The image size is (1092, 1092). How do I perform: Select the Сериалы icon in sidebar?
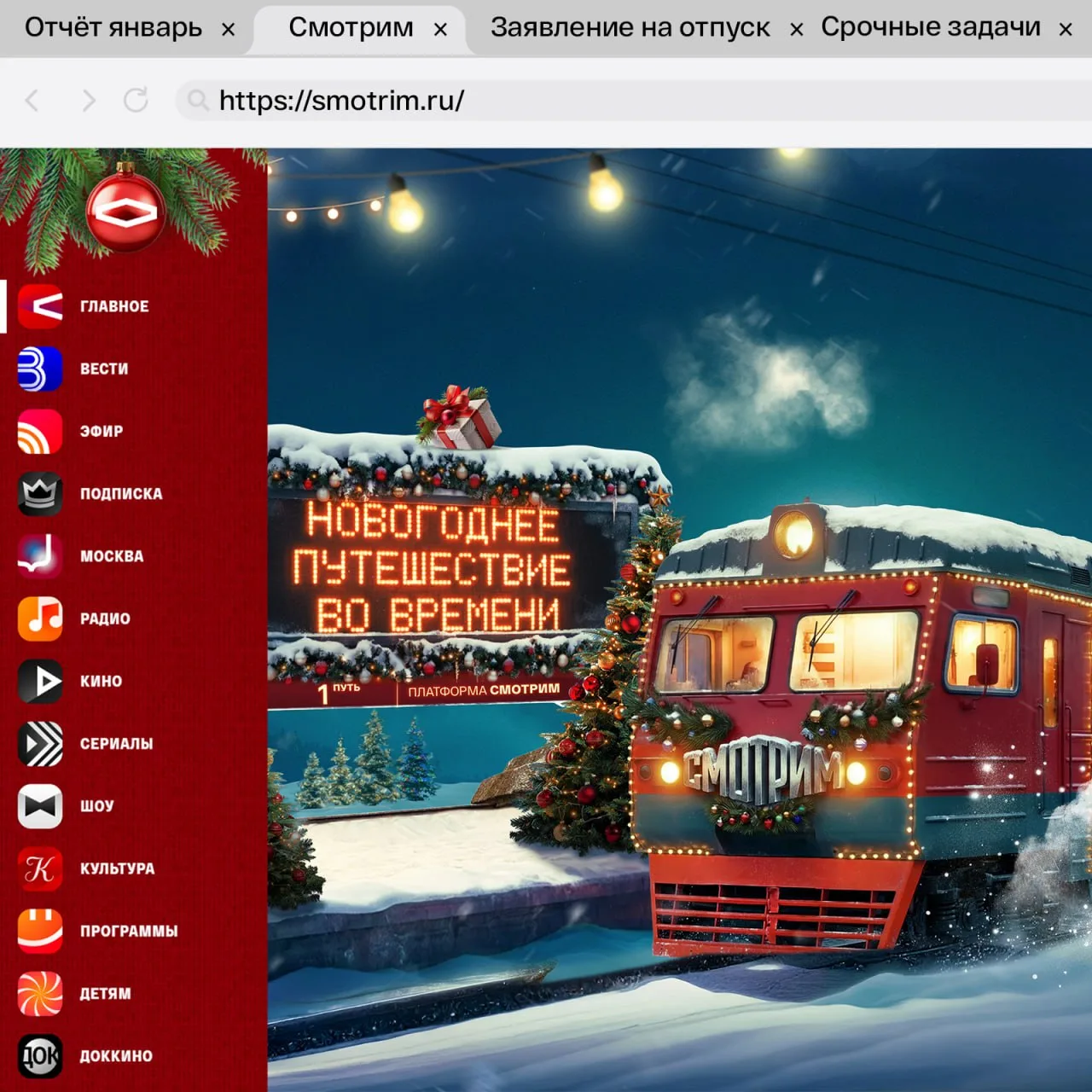(40, 743)
